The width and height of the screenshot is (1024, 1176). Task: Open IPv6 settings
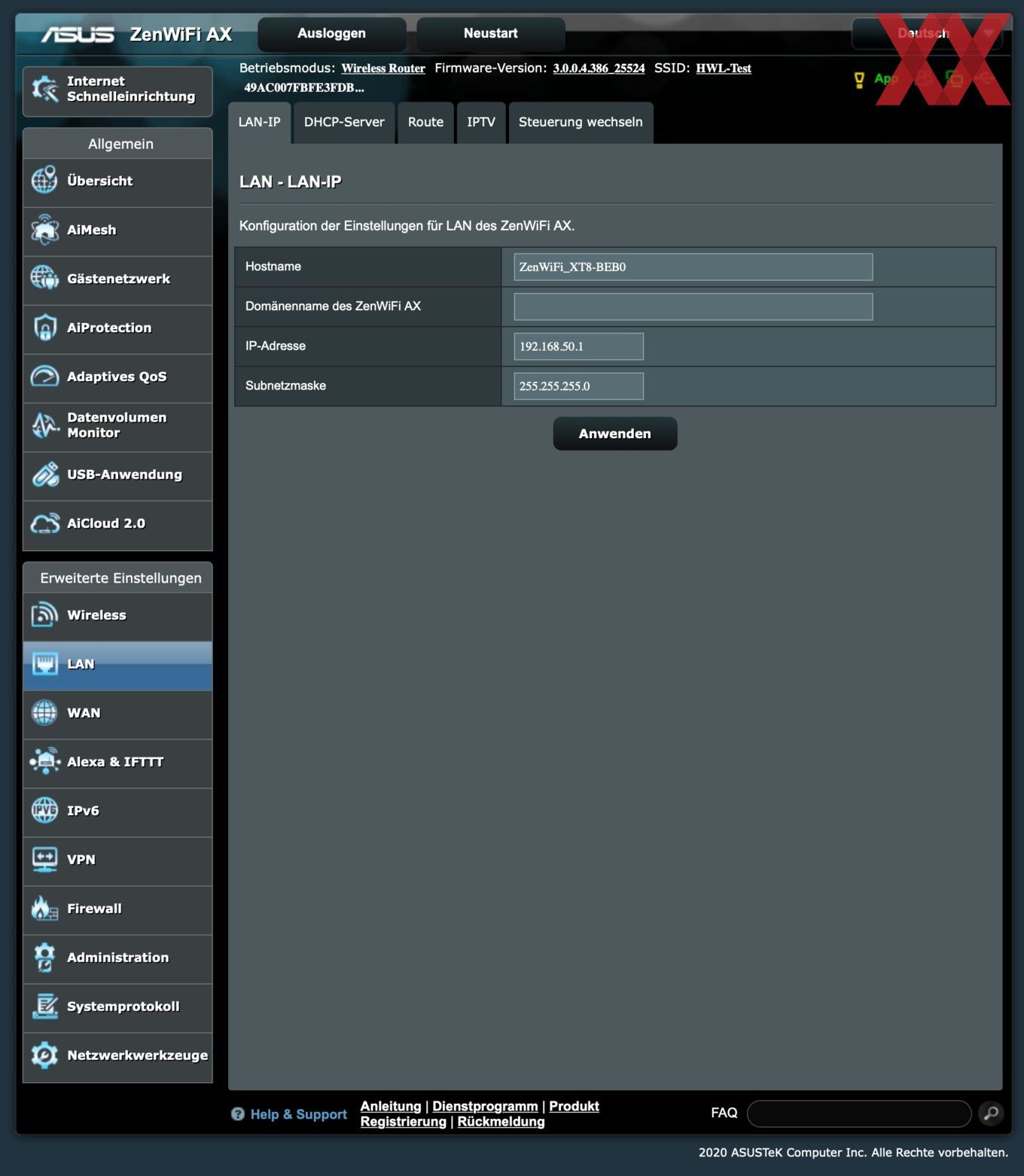tap(117, 812)
